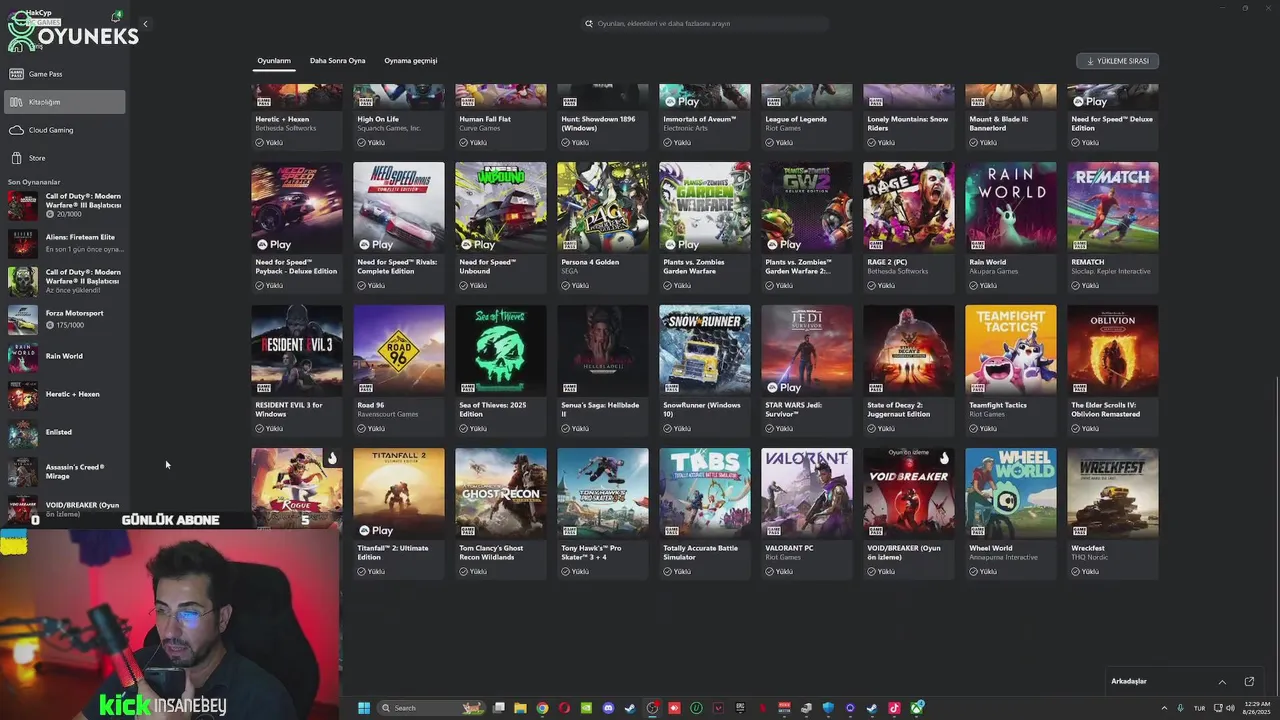Switch the TUR keyboard language indicator
Image resolution: width=1280 pixels, height=720 pixels.
[x=1199, y=708]
